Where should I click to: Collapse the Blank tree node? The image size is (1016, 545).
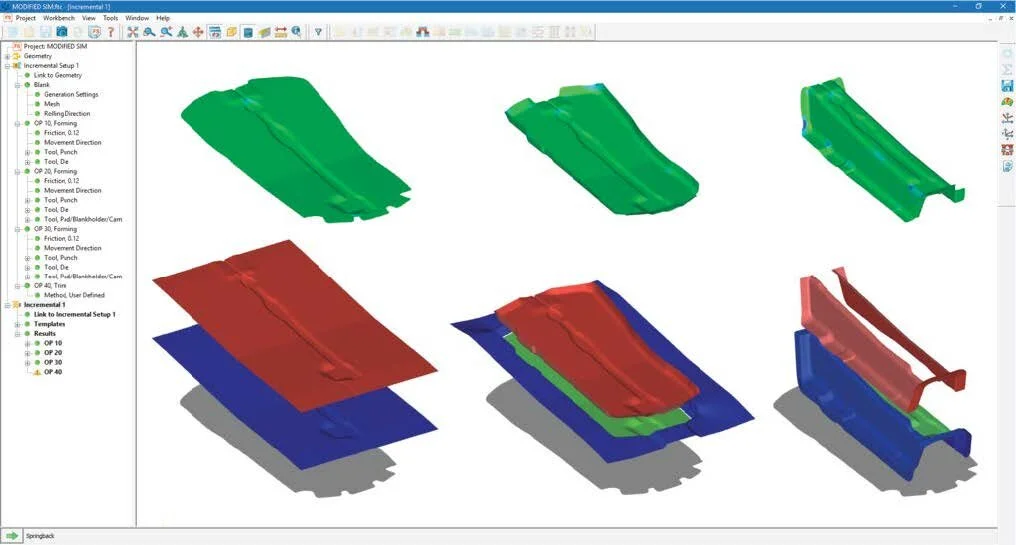coord(17,85)
